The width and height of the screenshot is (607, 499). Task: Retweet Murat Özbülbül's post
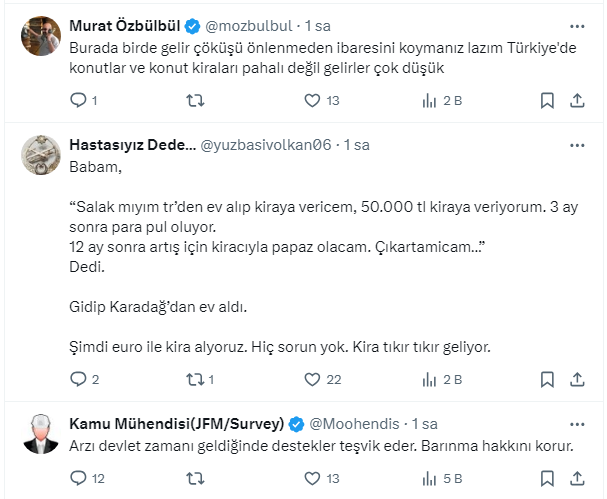click(x=197, y=100)
